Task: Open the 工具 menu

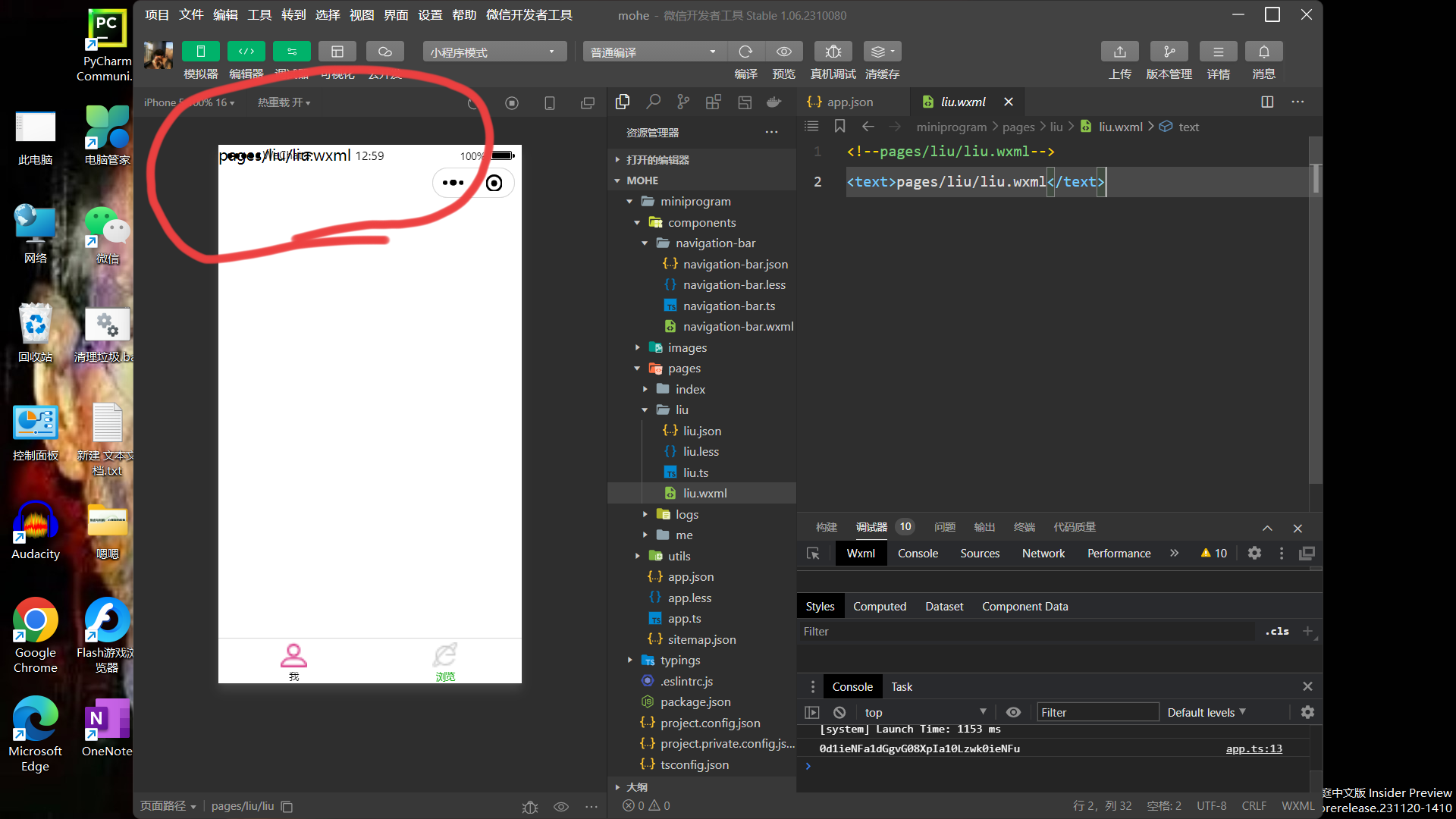Action: click(x=259, y=15)
